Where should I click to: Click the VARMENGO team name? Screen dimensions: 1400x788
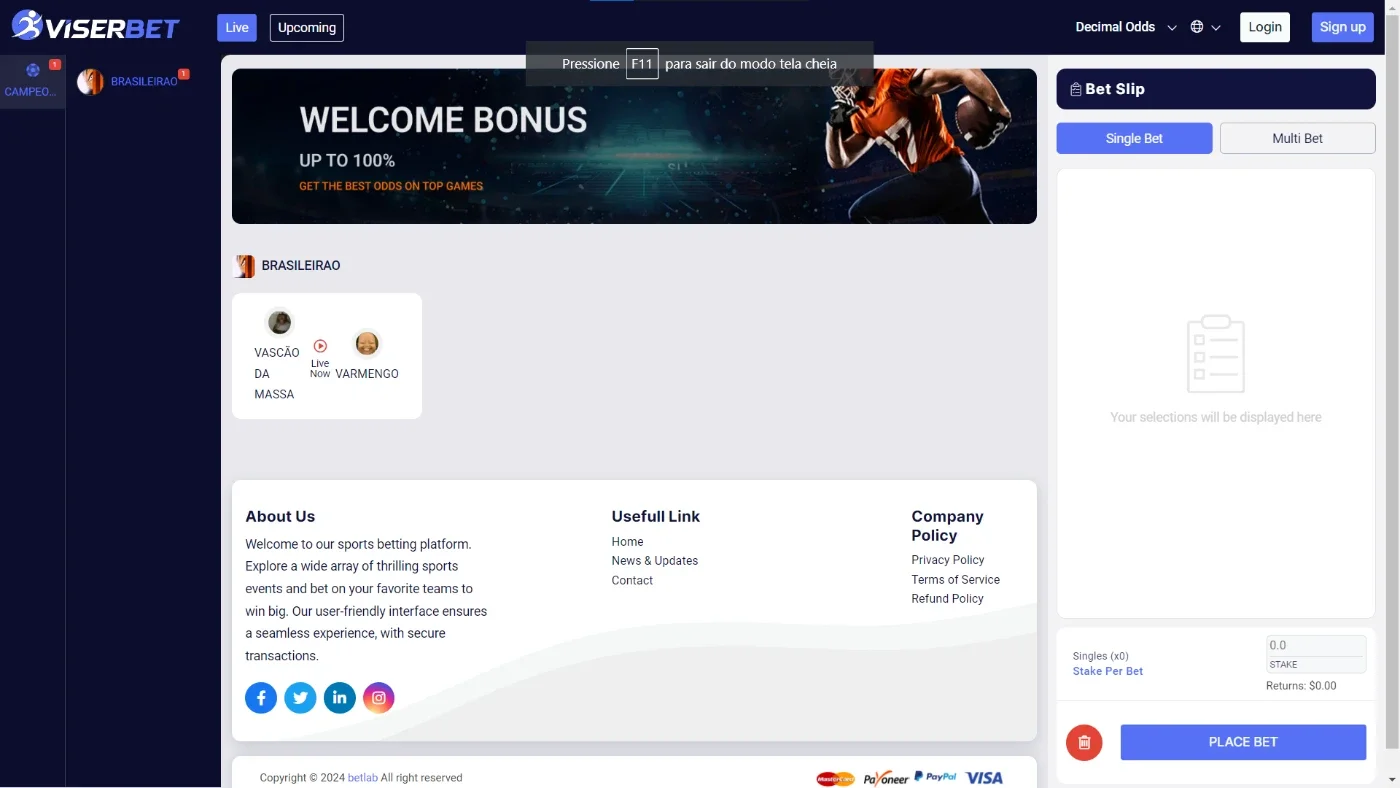[x=367, y=374]
